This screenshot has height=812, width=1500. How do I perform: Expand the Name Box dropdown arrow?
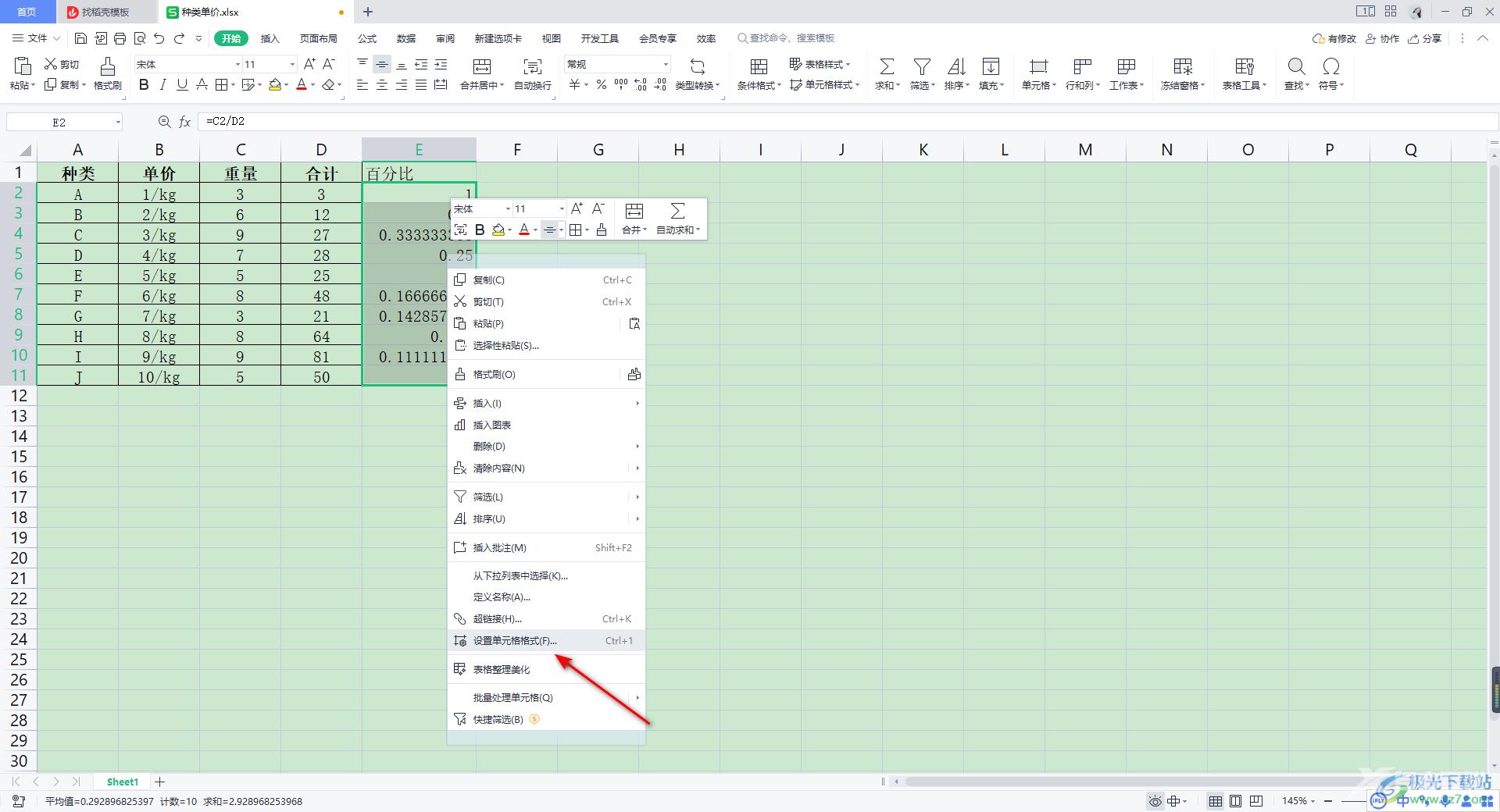point(118,122)
